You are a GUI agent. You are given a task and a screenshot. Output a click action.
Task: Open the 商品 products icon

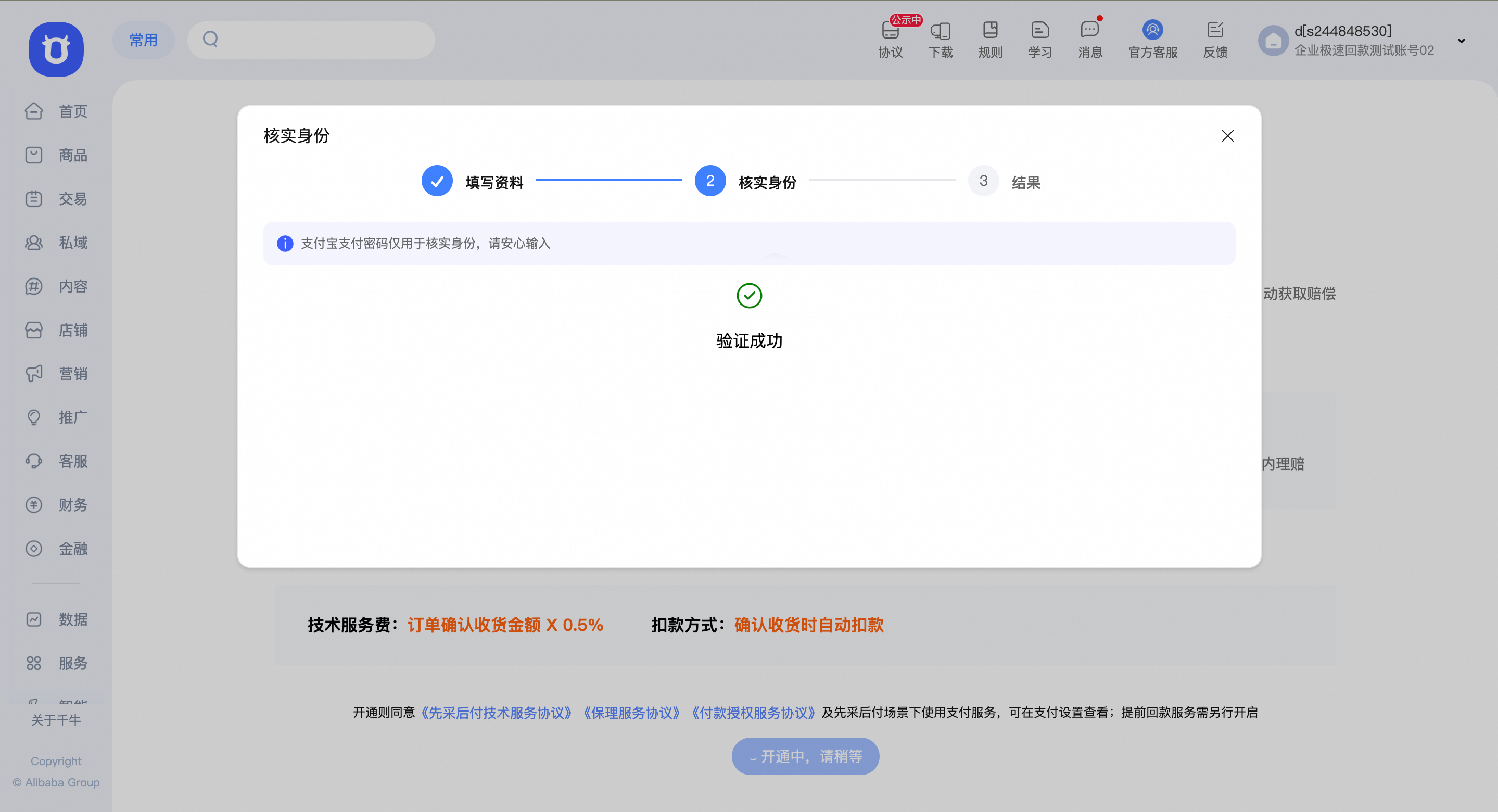pyautogui.click(x=34, y=155)
